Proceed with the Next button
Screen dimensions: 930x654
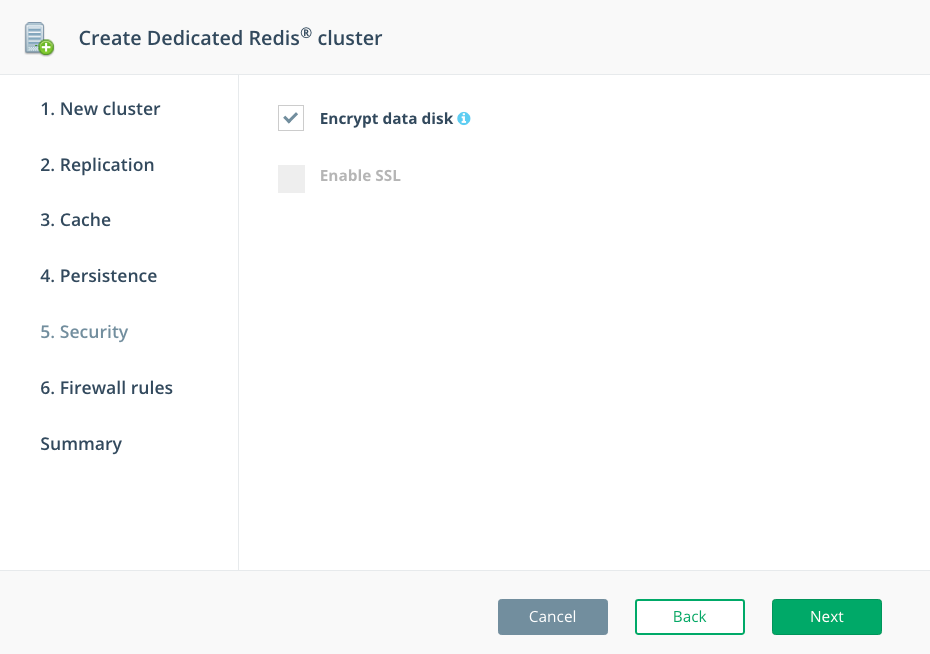click(x=827, y=617)
